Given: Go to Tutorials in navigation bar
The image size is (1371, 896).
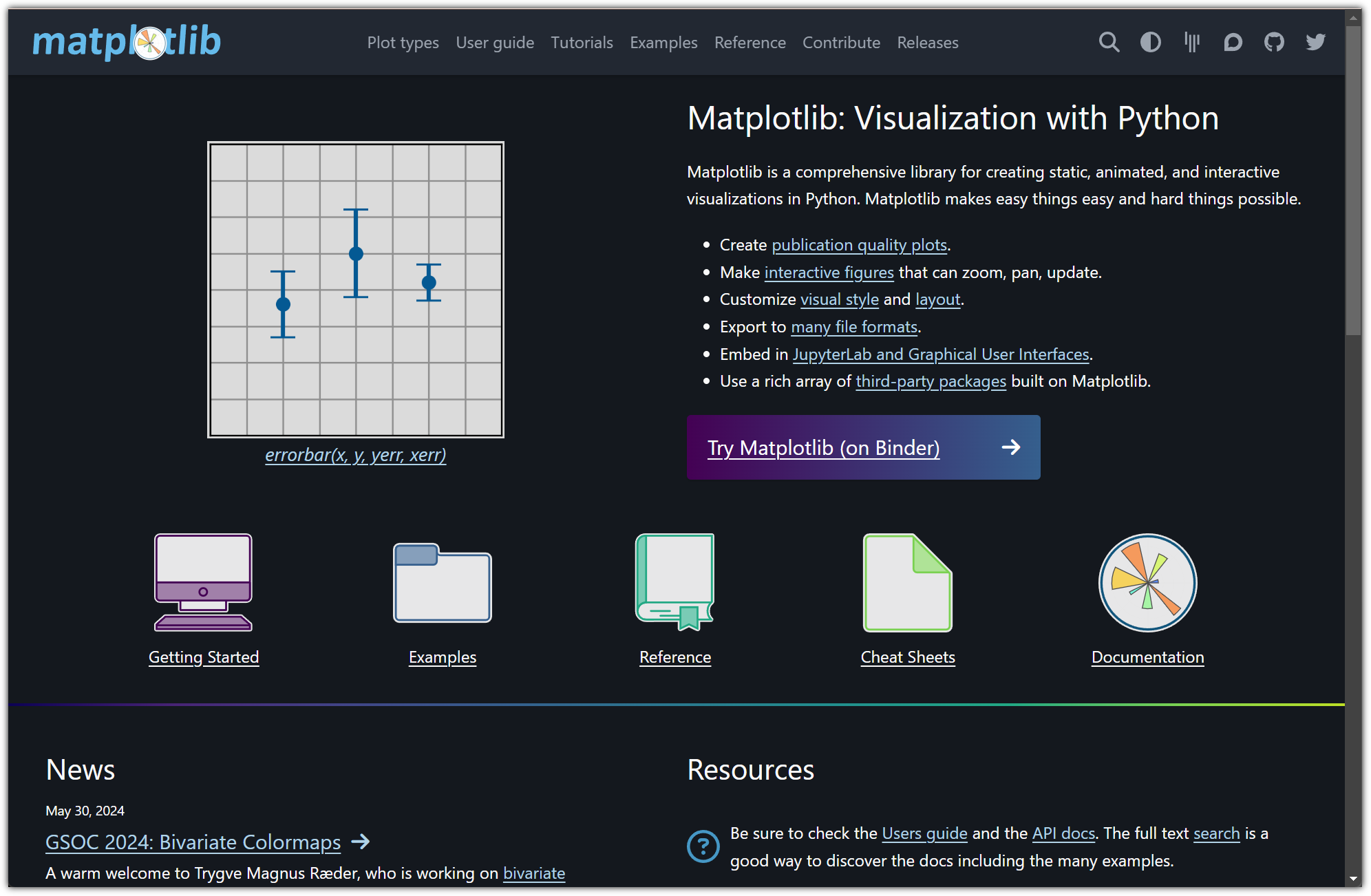Looking at the screenshot, I should (x=582, y=43).
